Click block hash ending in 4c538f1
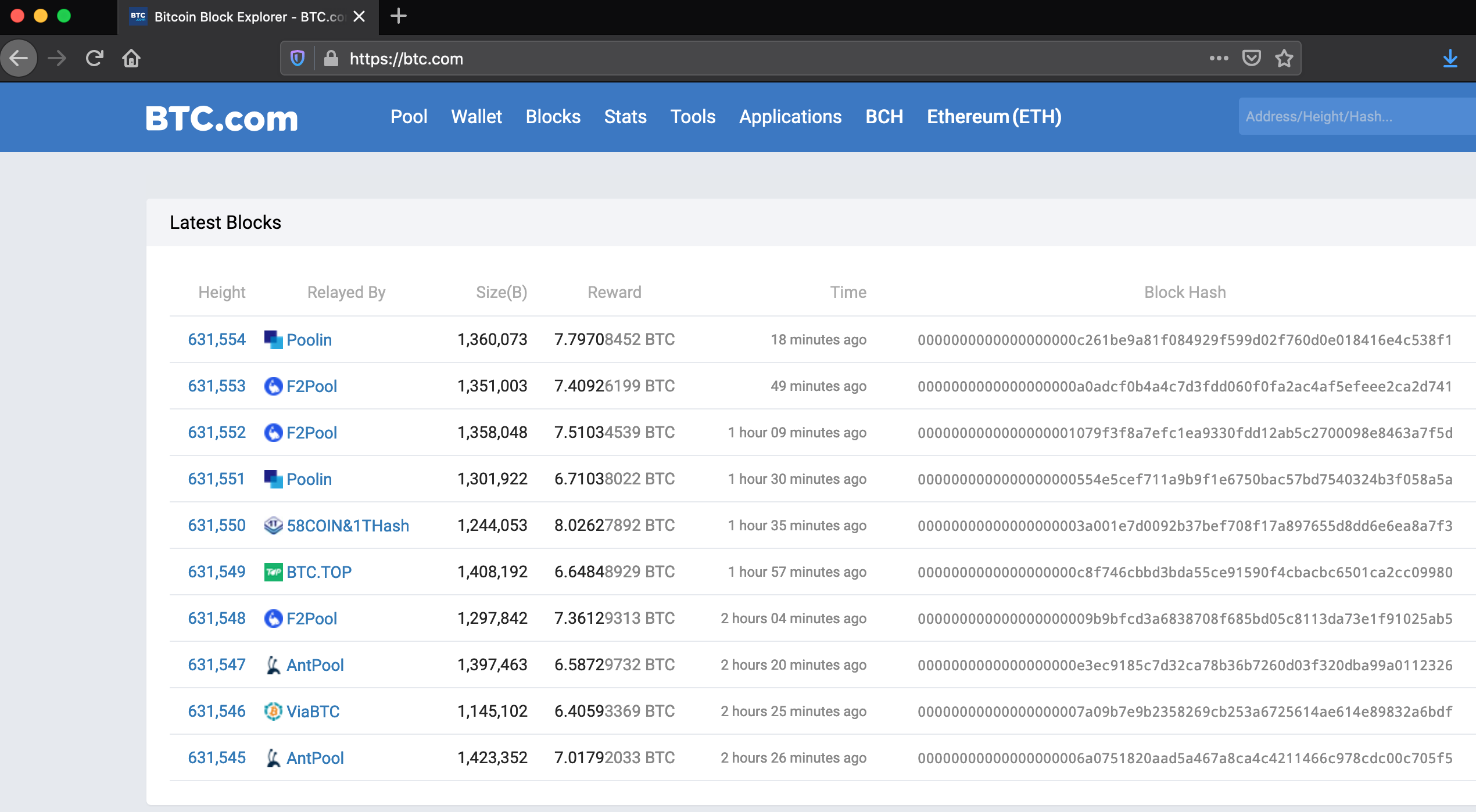The image size is (1476, 812). (1185, 340)
